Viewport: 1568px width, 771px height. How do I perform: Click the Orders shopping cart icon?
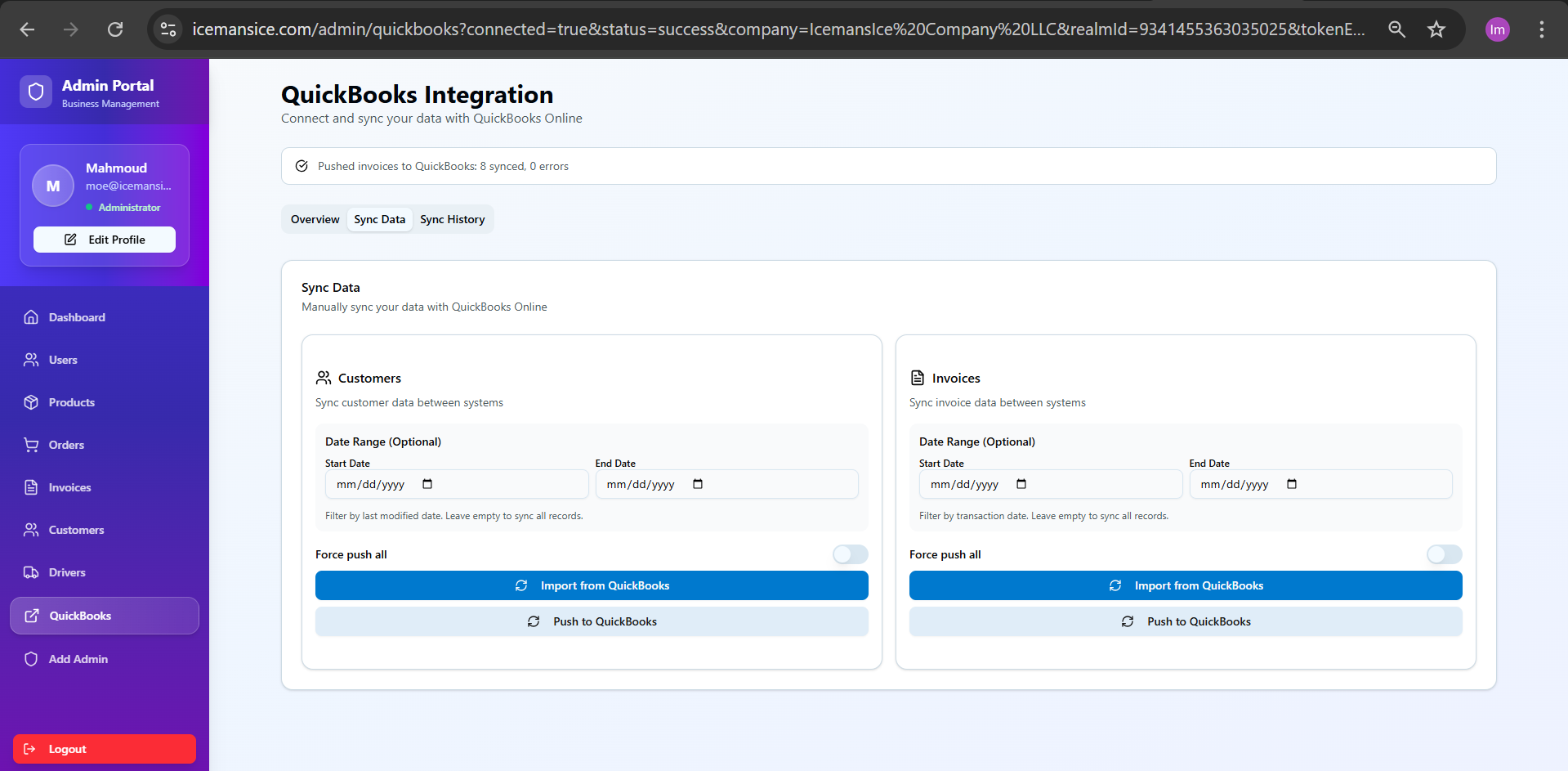pyautogui.click(x=31, y=445)
